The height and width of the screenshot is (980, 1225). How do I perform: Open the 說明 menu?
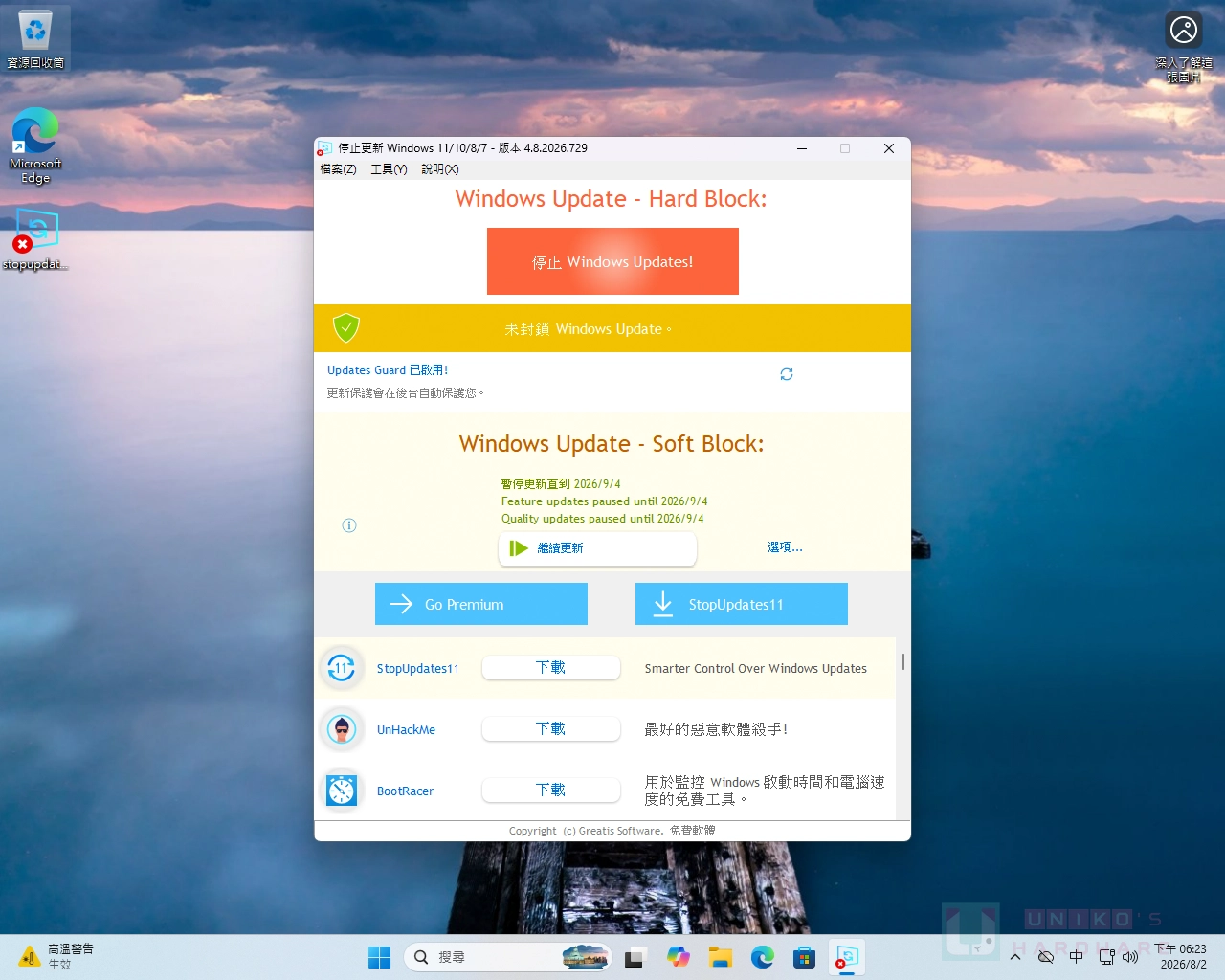pyautogui.click(x=440, y=169)
